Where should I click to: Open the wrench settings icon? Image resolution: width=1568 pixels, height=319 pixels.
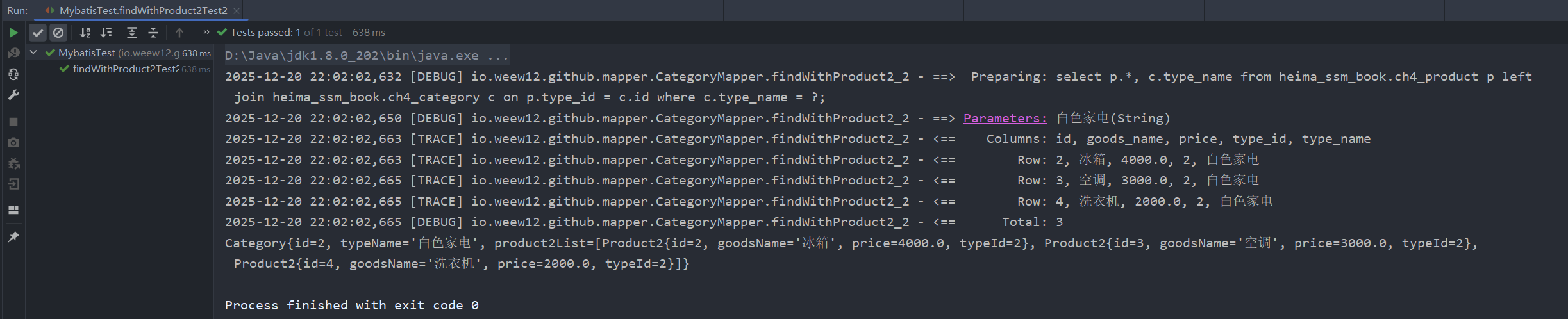(13, 95)
